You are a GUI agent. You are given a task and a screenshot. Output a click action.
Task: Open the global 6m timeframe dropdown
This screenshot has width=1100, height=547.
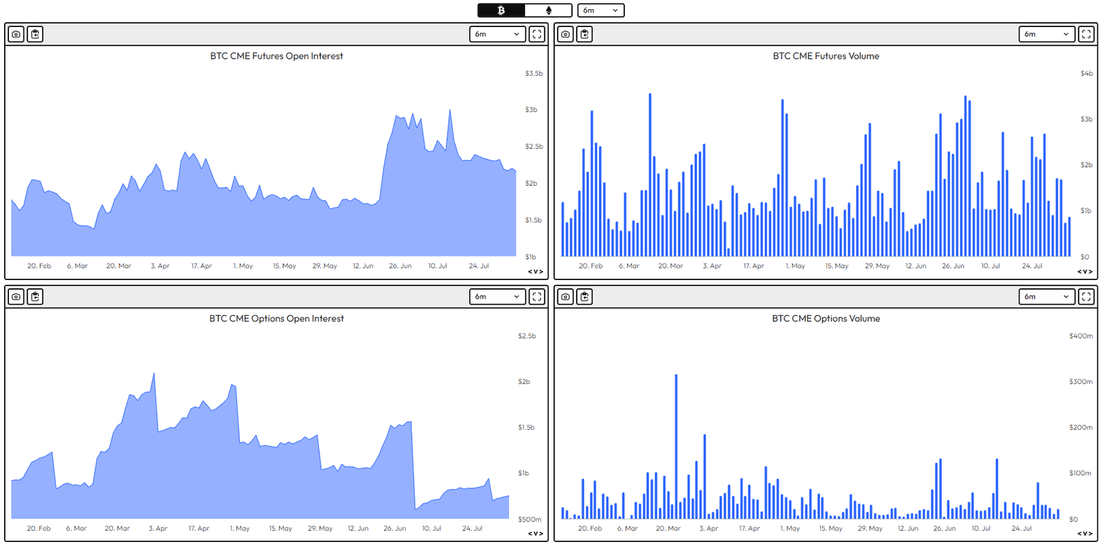click(601, 10)
